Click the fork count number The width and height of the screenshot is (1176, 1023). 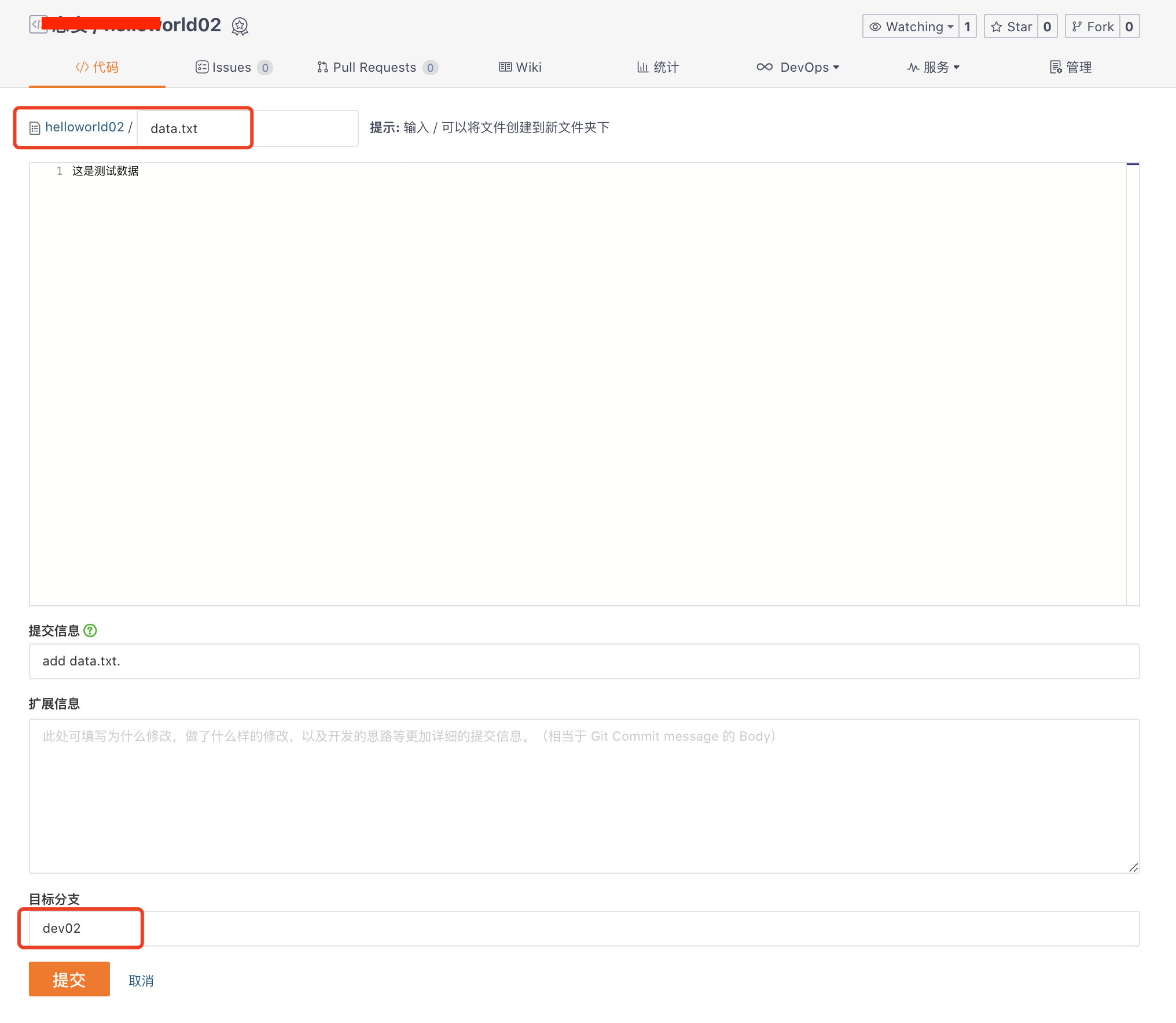(1129, 27)
